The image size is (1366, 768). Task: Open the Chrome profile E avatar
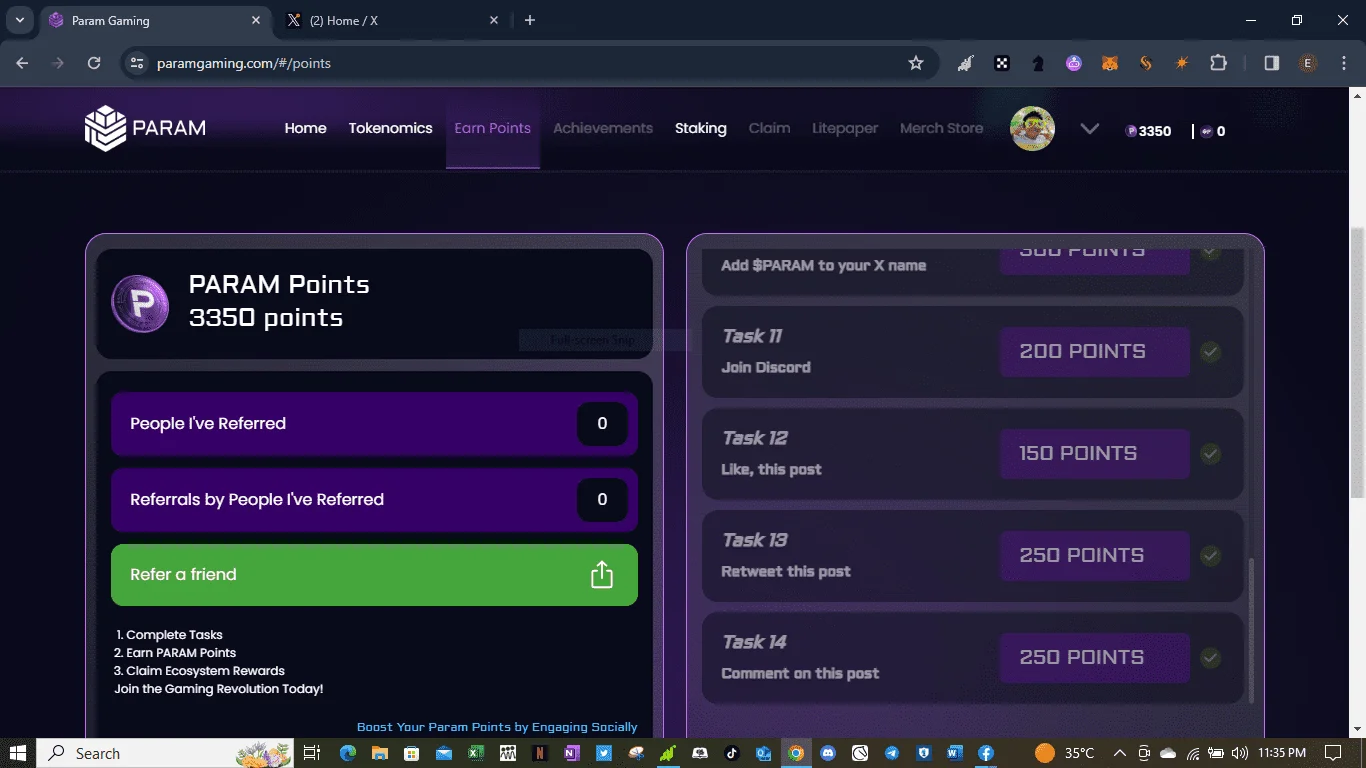click(x=1308, y=63)
